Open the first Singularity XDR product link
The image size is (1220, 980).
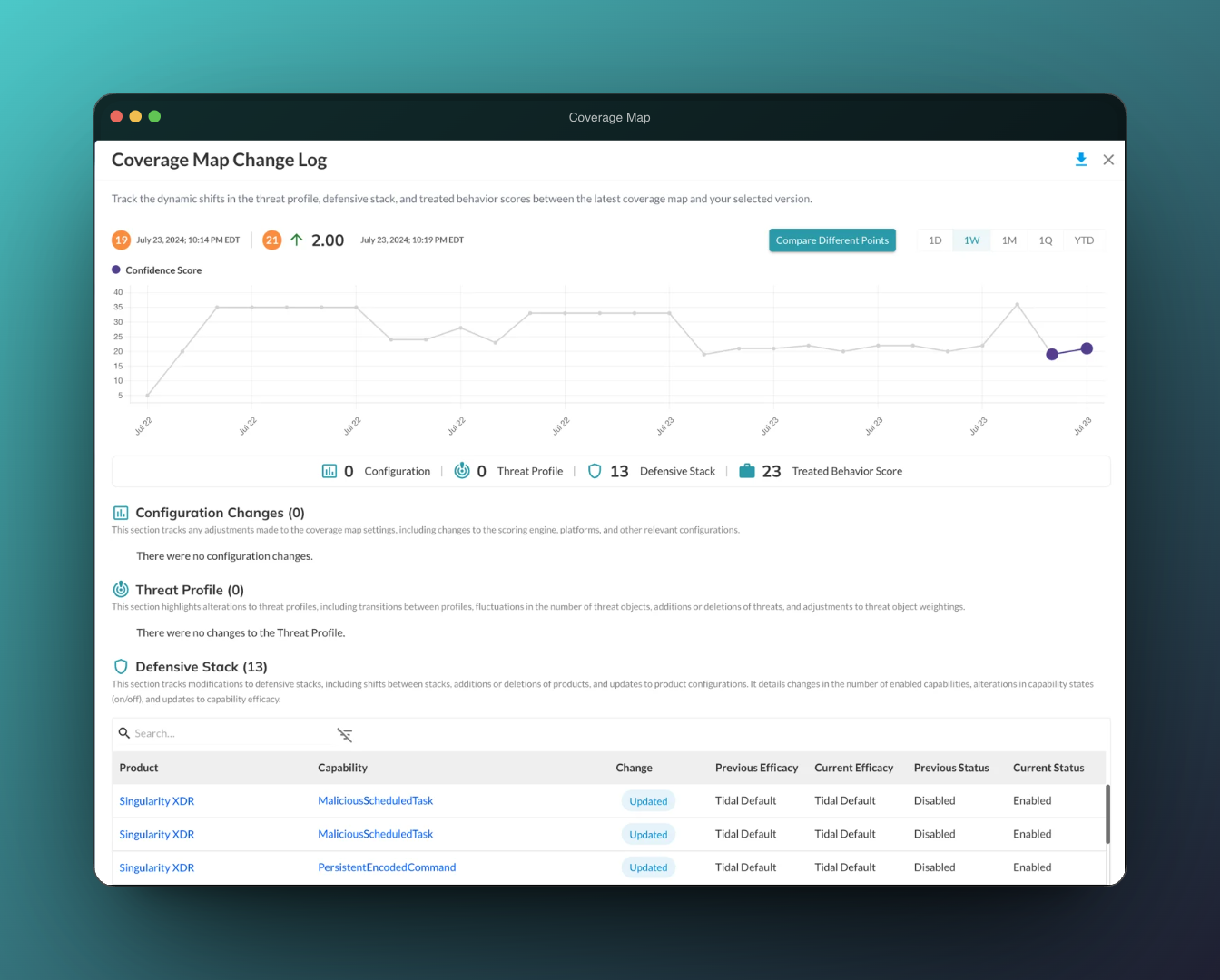[x=157, y=801]
